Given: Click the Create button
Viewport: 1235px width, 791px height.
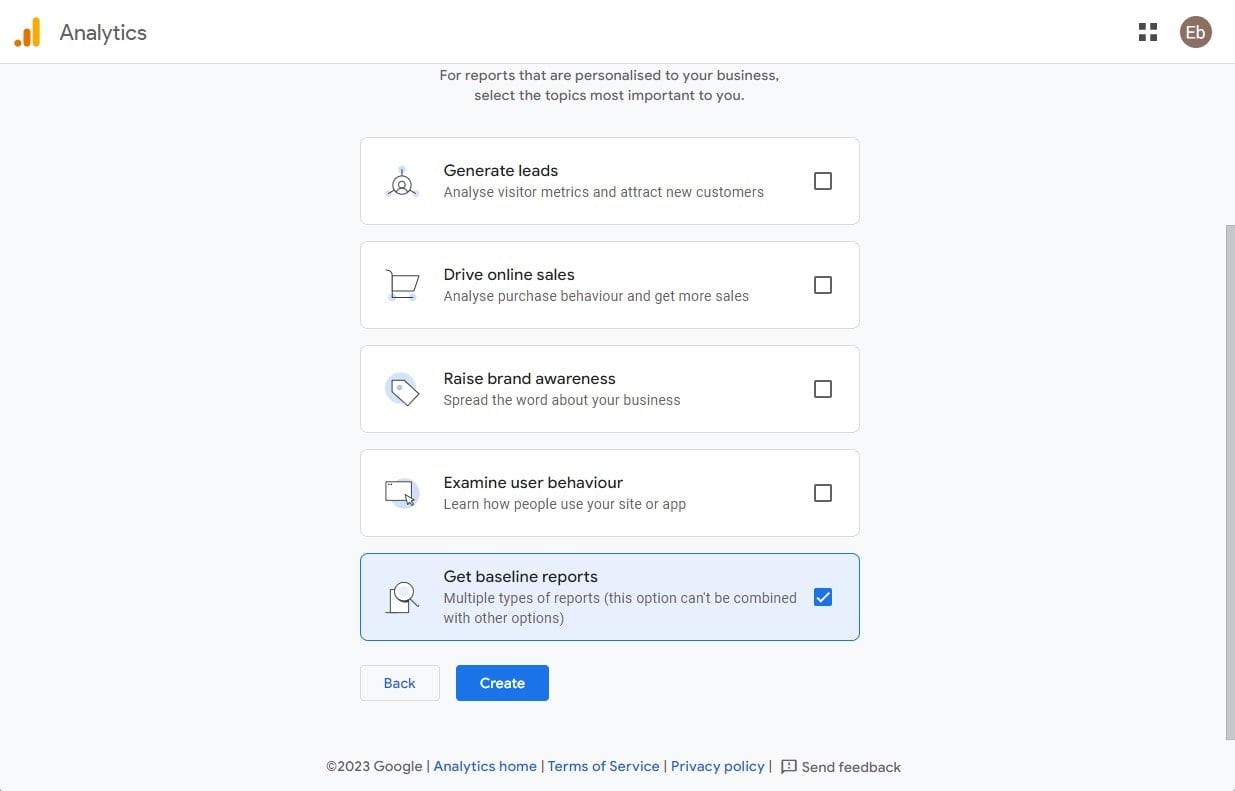Looking at the screenshot, I should (x=502, y=683).
